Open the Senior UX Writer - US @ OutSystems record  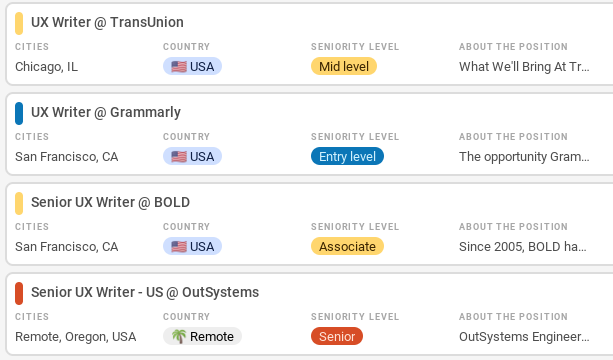pyautogui.click(x=145, y=292)
